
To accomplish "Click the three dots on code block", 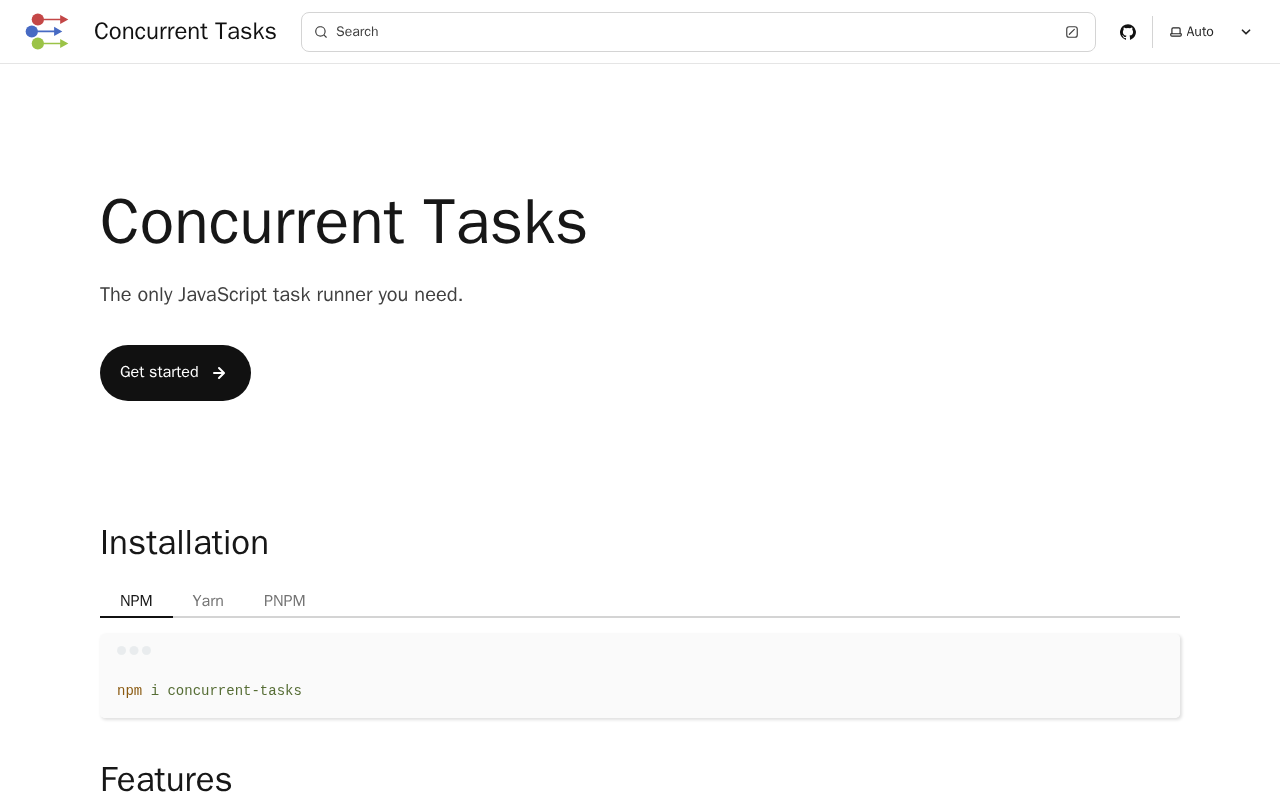I will [x=134, y=650].
